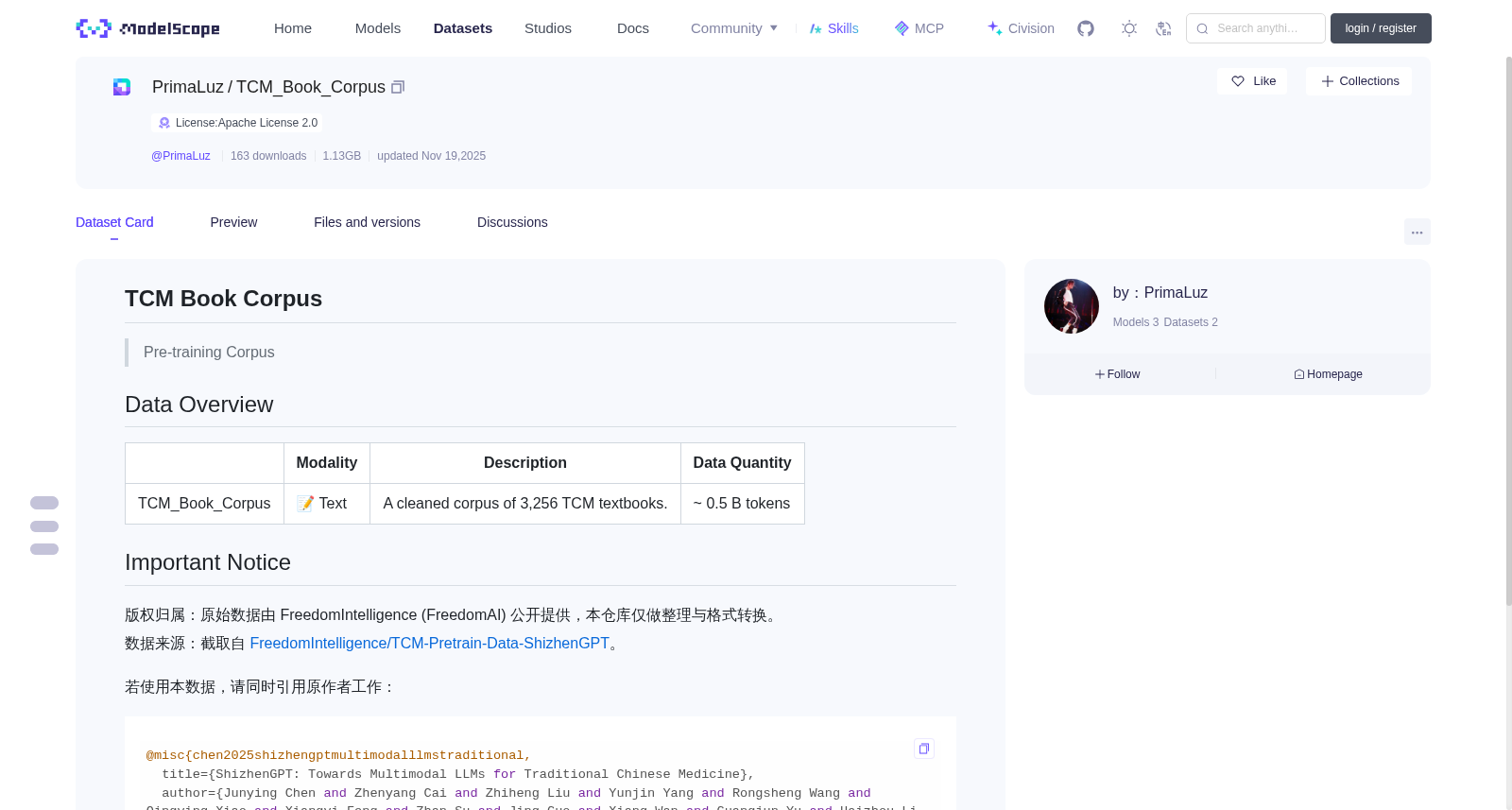Click the floating table-of-contents bars icon
Screen dimensions: 1512x810
pyautogui.click(x=44, y=526)
